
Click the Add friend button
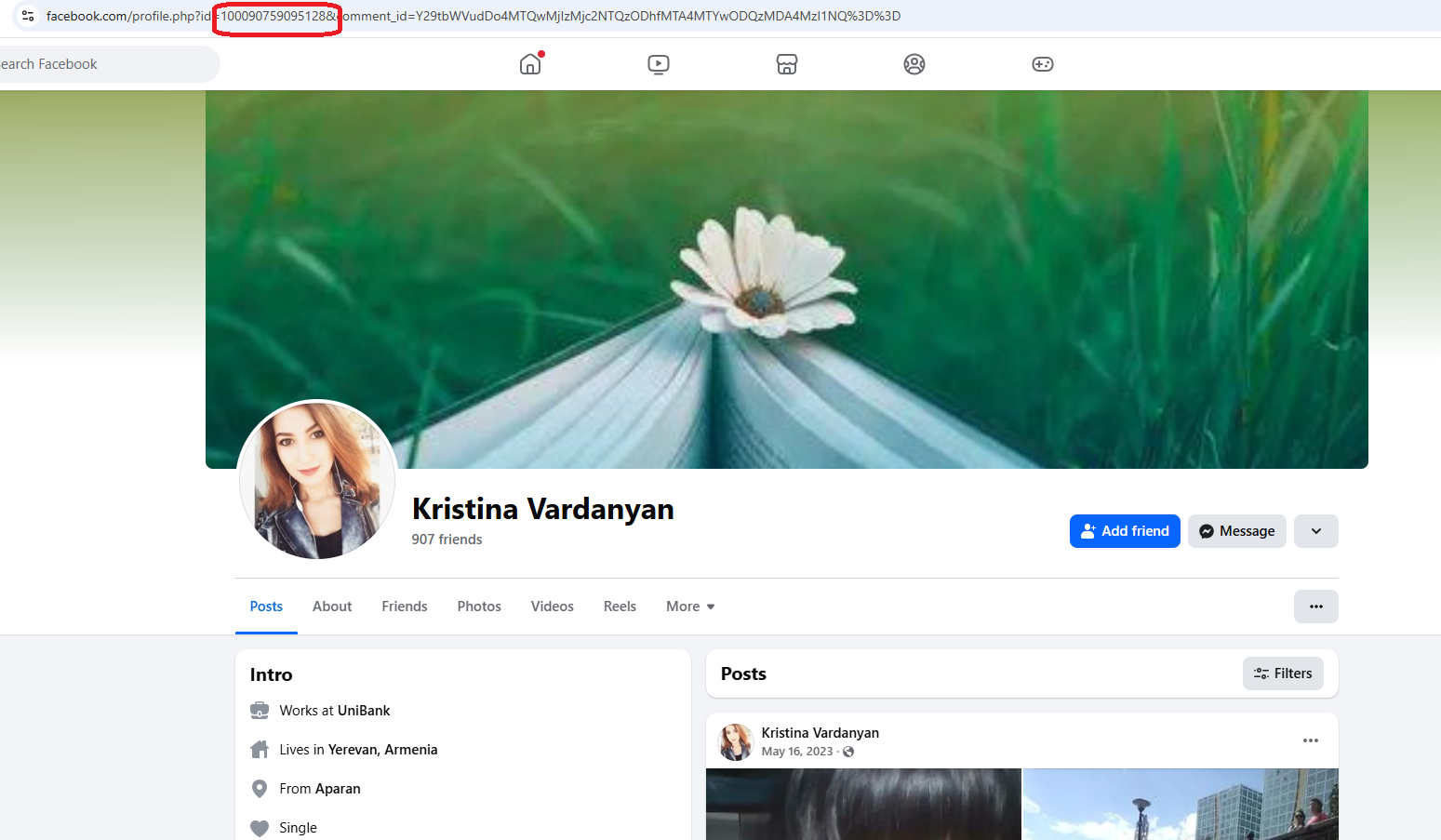(x=1125, y=531)
